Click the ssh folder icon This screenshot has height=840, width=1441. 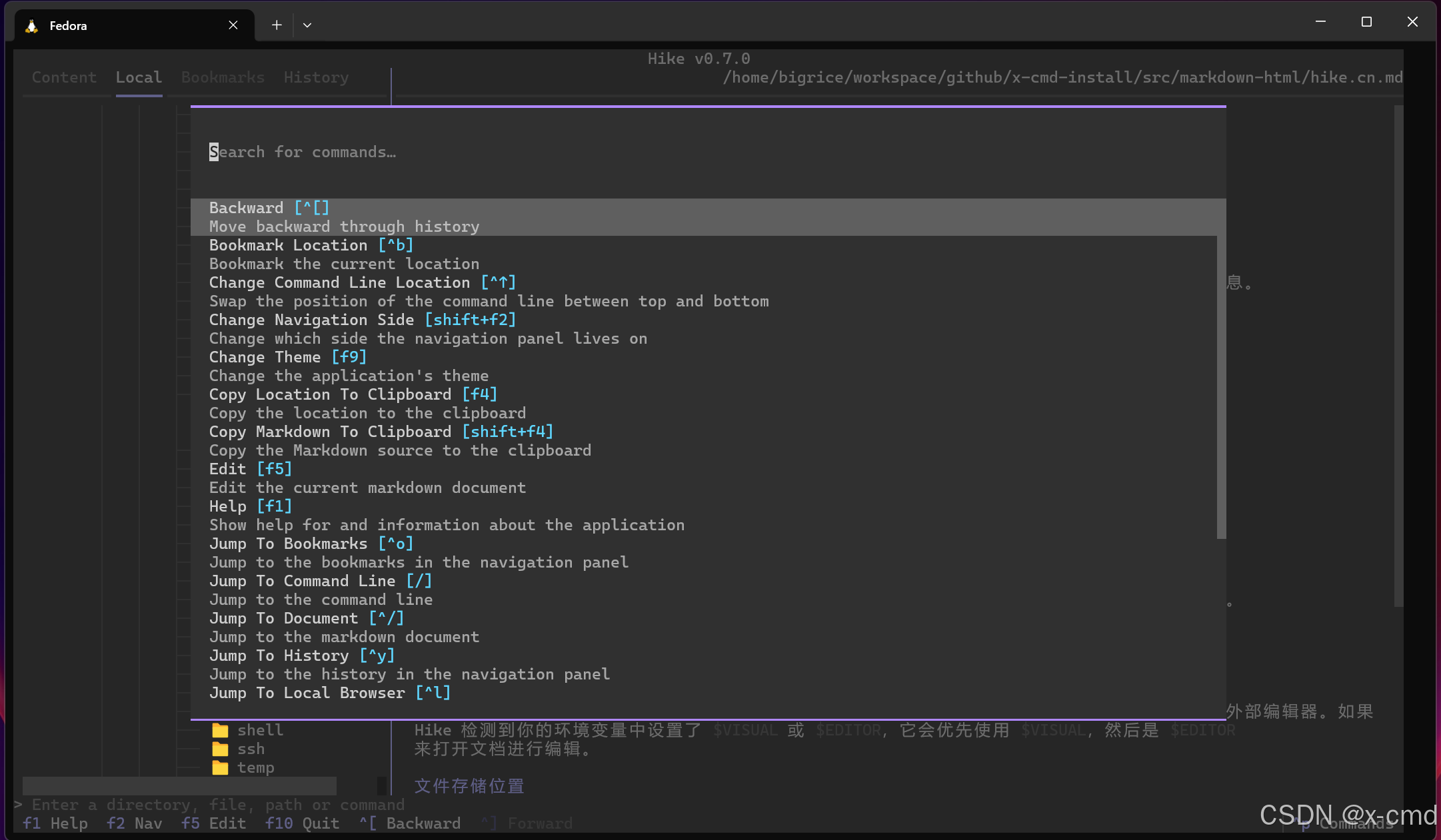tap(220, 749)
